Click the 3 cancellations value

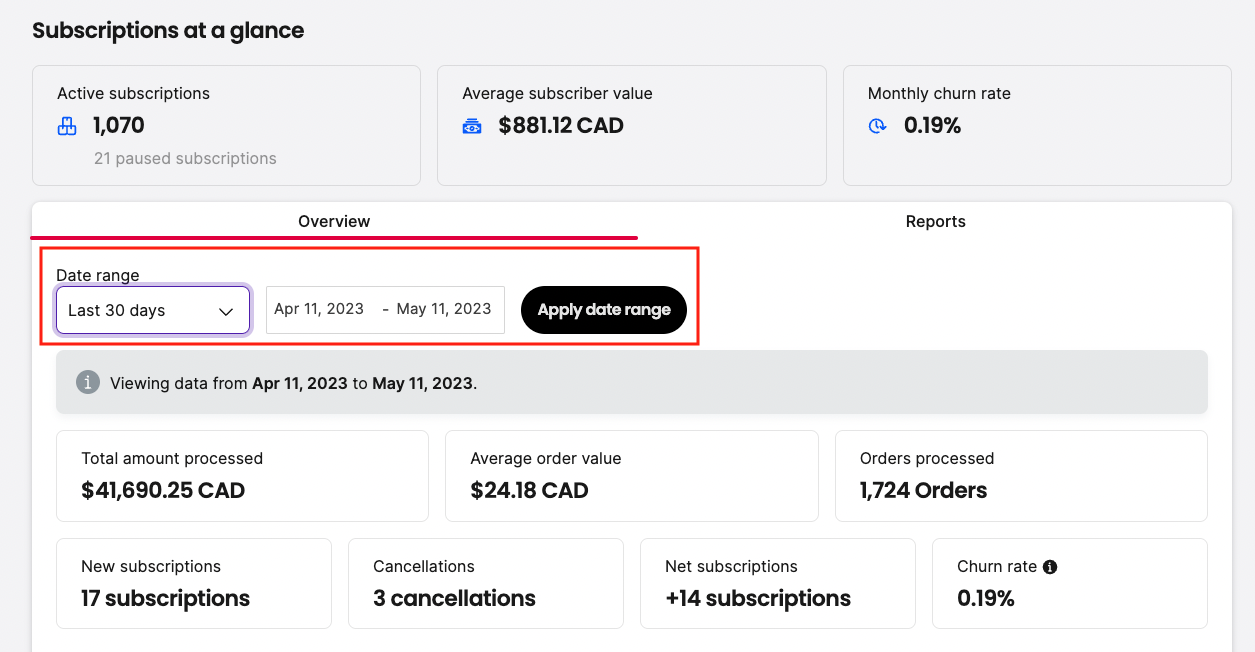pyautogui.click(x=454, y=598)
